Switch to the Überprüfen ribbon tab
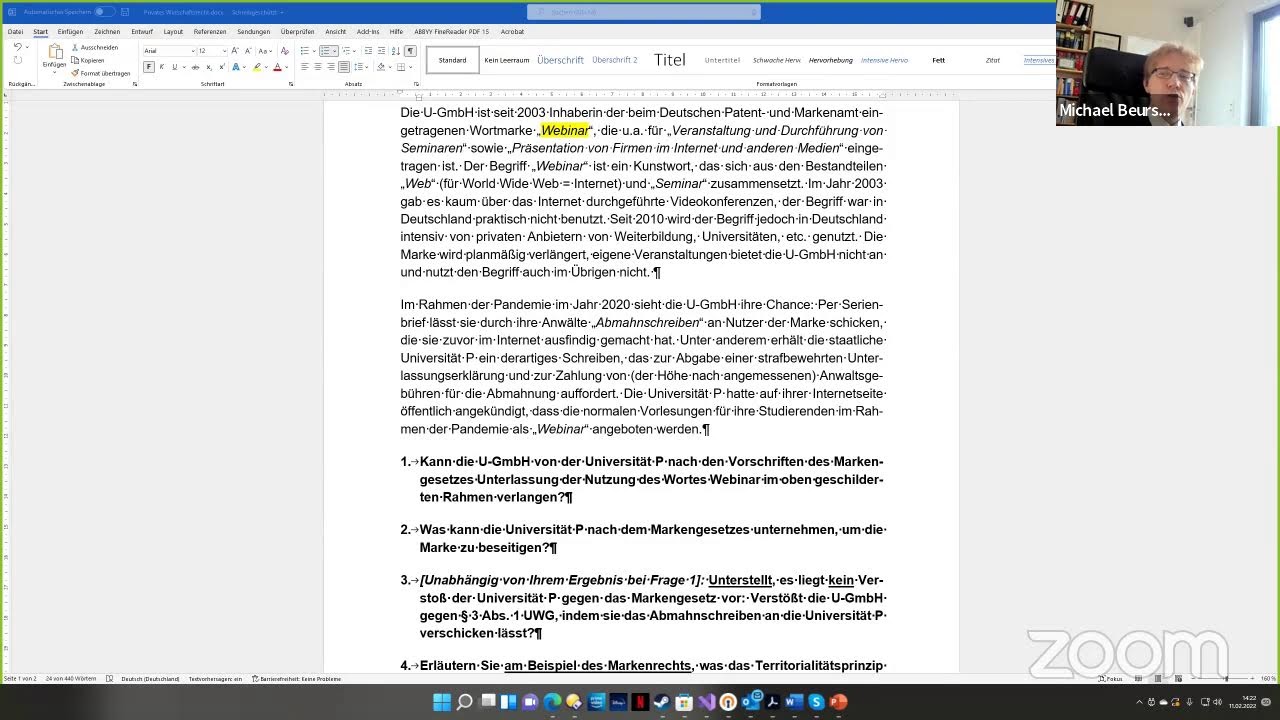This screenshot has height=720, width=1280. point(298,31)
